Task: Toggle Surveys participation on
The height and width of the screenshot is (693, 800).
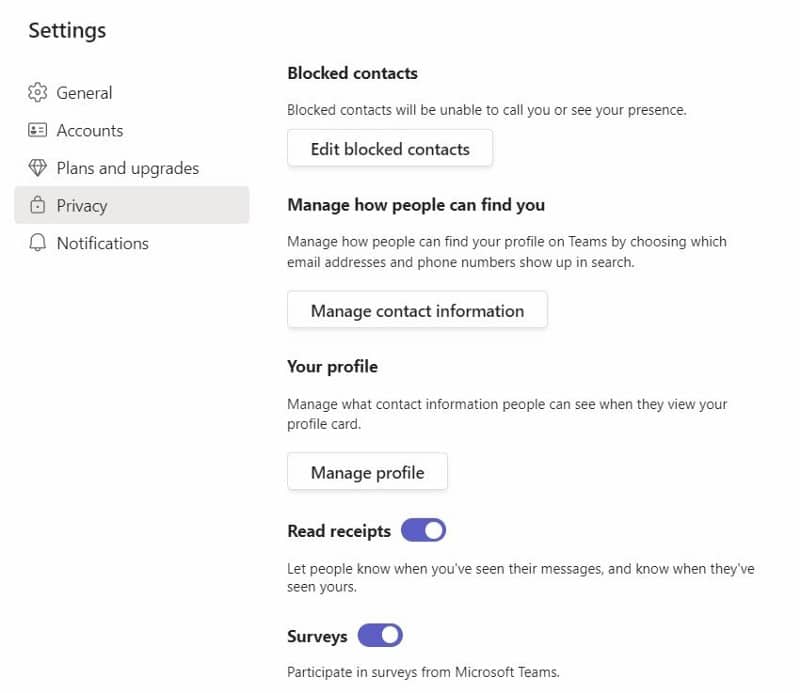Action: (x=378, y=635)
